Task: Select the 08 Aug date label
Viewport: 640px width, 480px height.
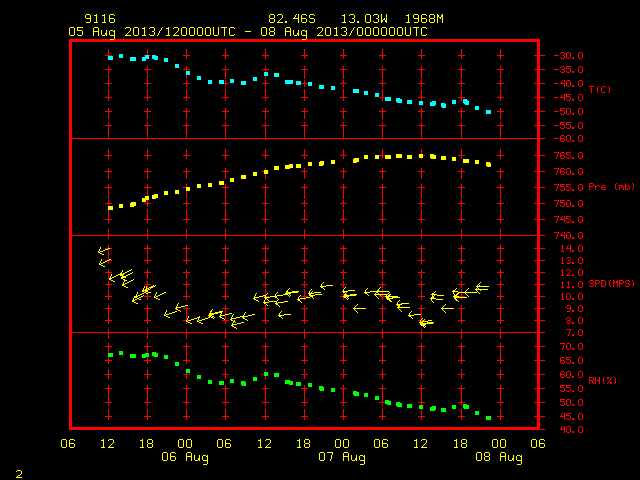Action: 499,457
